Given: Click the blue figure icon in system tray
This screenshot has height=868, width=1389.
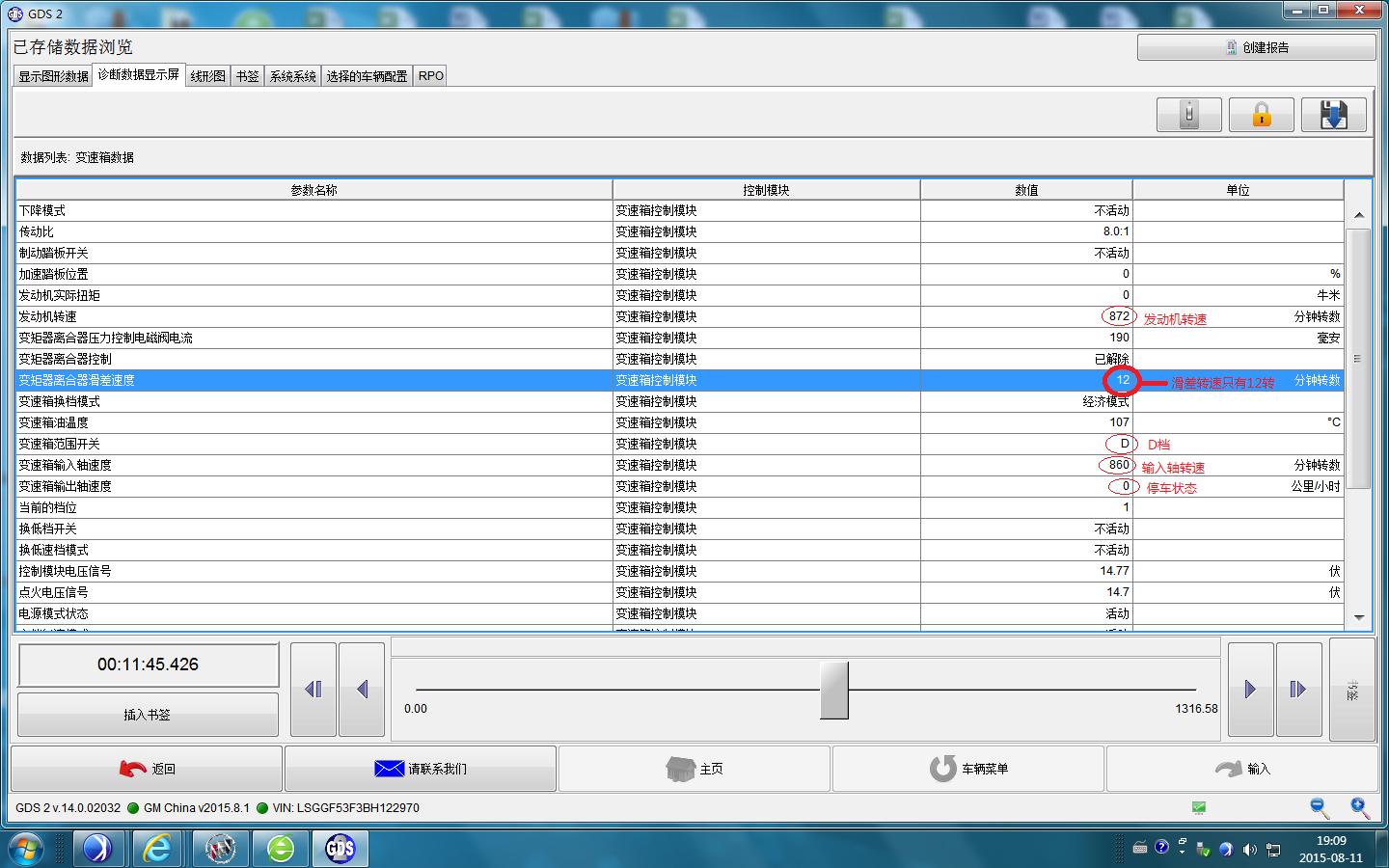Looking at the screenshot, I should pos(1226,850).
